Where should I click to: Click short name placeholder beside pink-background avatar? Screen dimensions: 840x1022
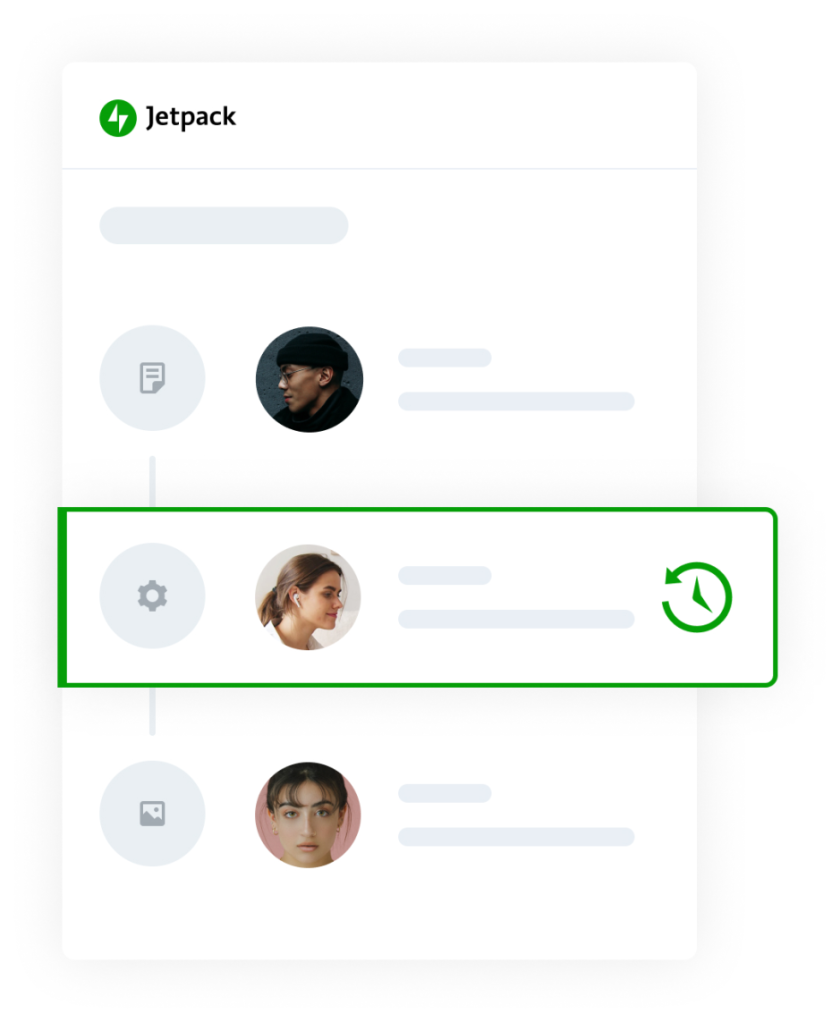coord(444,793)
